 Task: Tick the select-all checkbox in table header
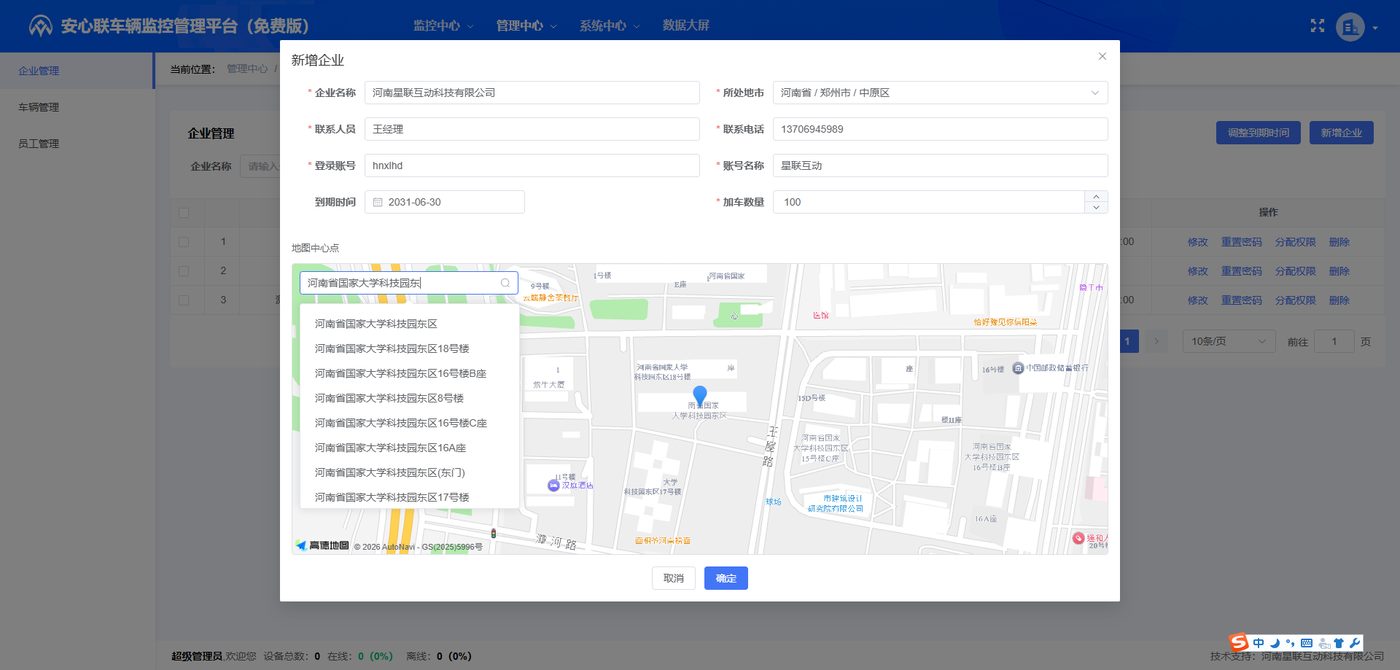pyautogui.click(x=183, y=212)
